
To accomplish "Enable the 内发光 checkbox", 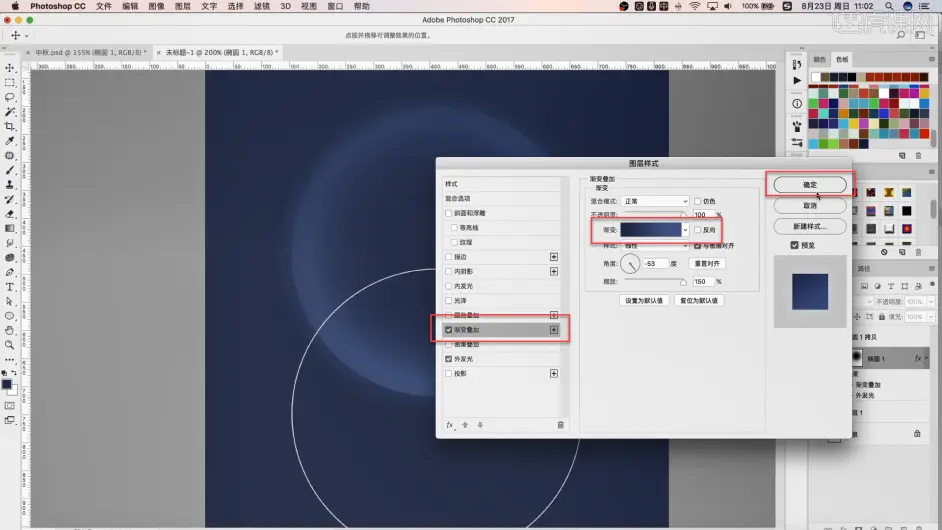I will tap(448, 286).
